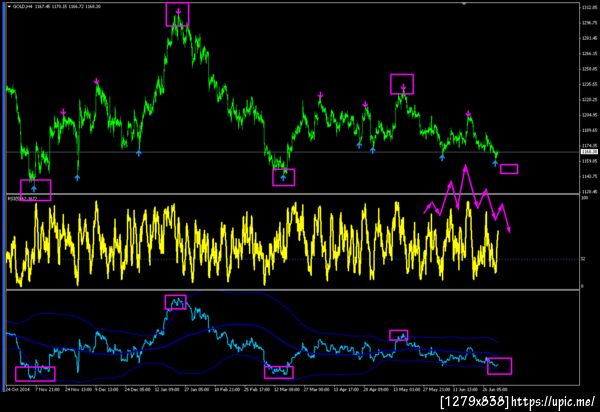Select the 7 Nov 21:00 date label
Image resolution: width=600 pixels, height=412 pixels.
tap(47, 389)
